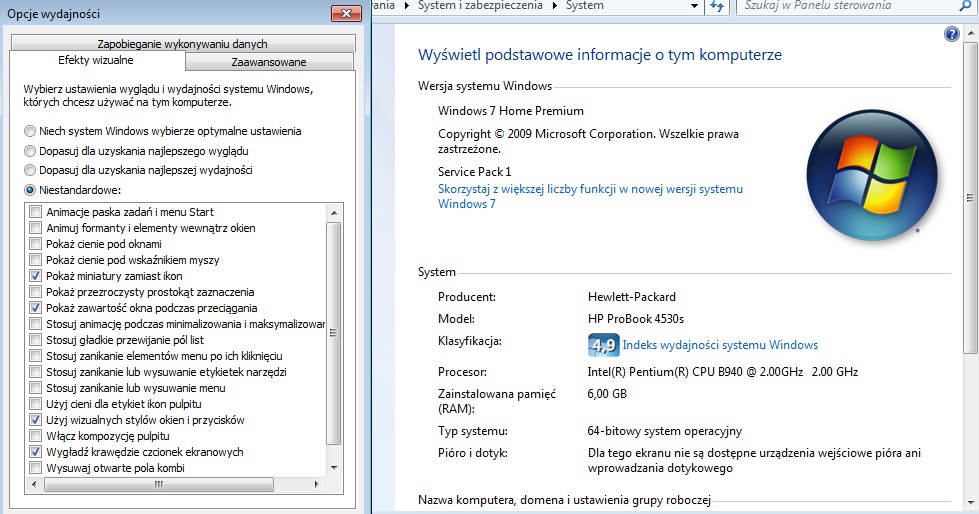The width and height of the screenshot is (979, 514).
Task: Check 'Stosuj zanikanie lub wysuwanie menu'
Action: click(36, 388)
